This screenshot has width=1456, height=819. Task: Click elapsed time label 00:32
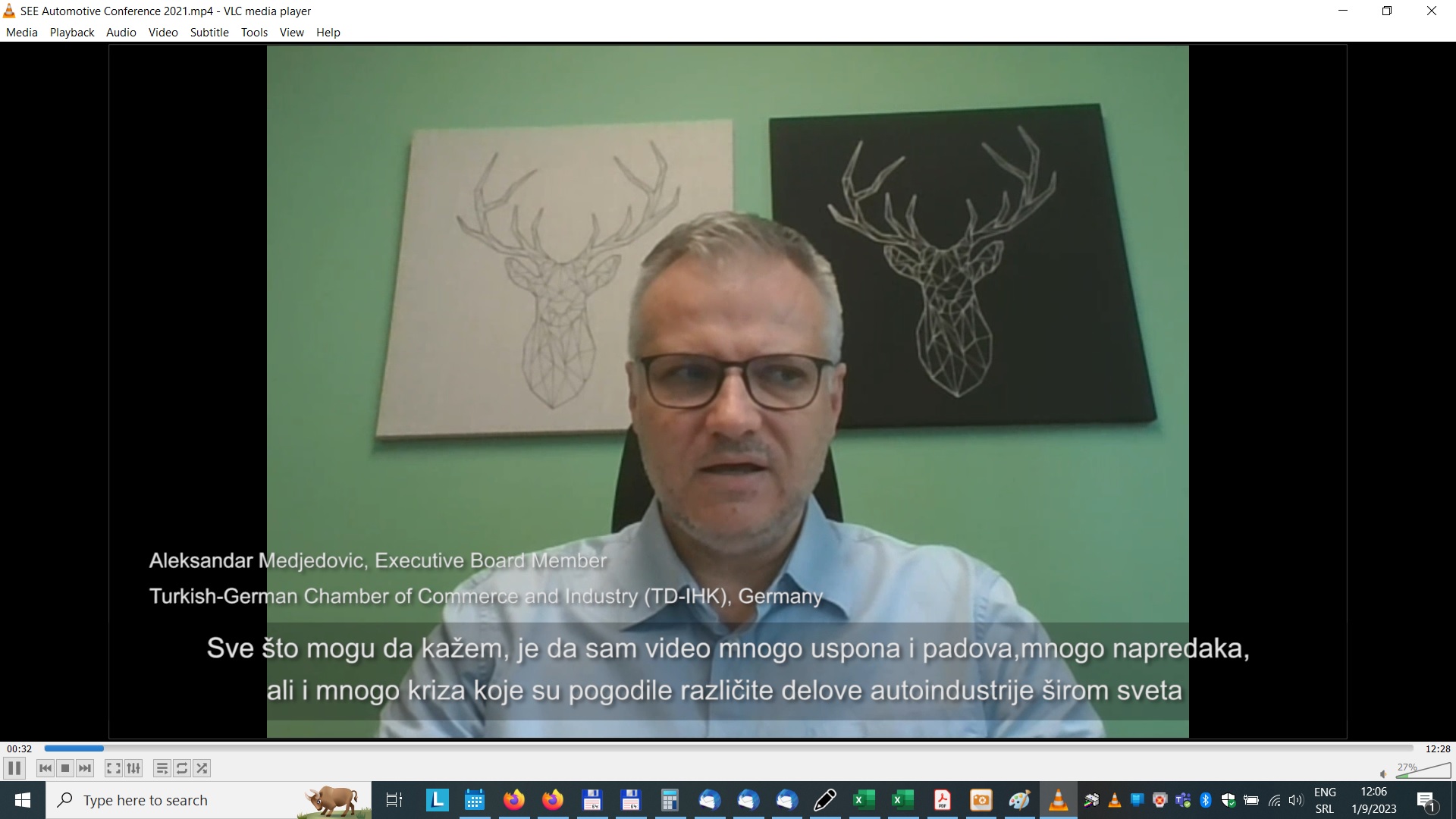(x=20, y=748)
